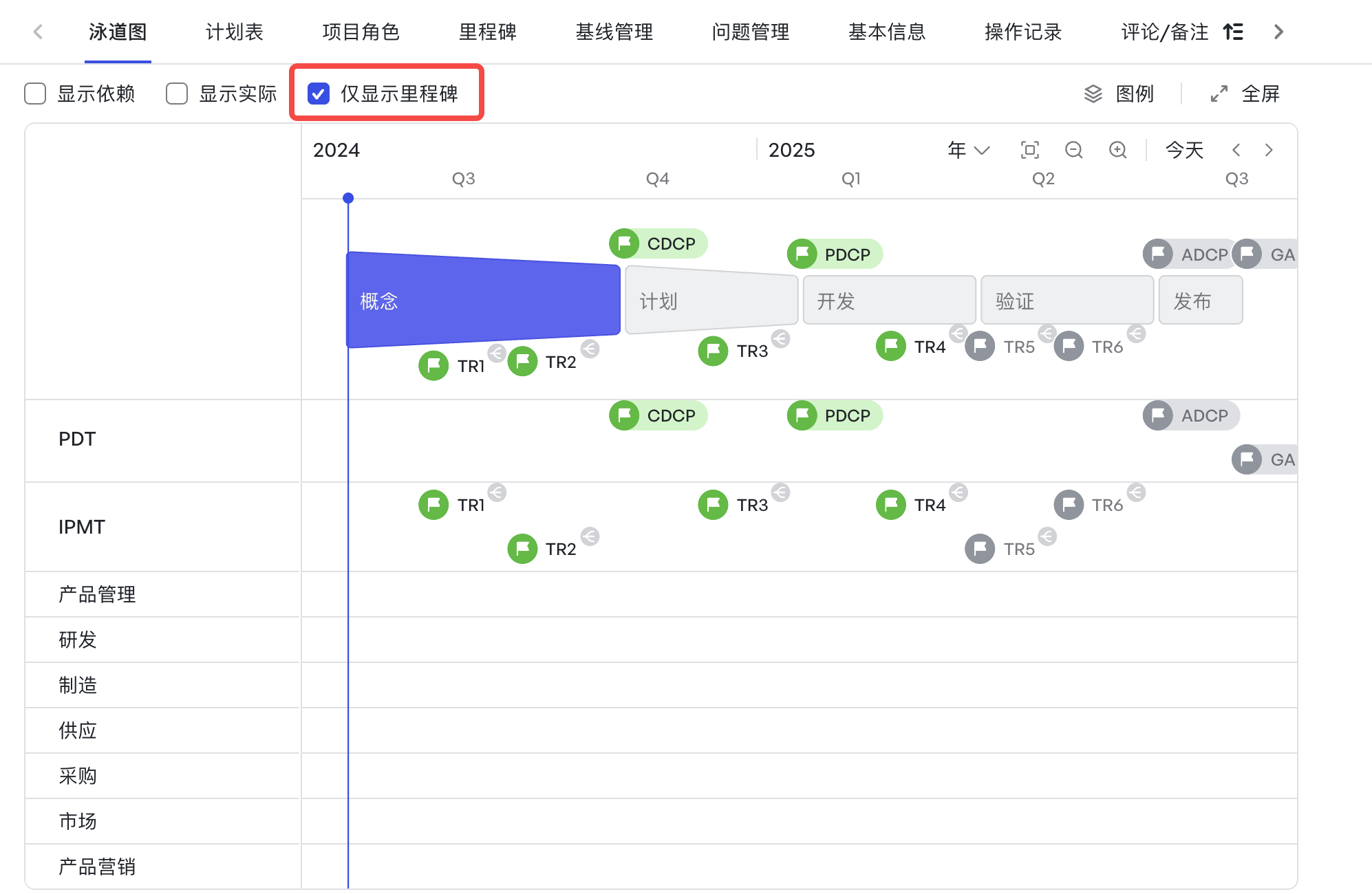Viewport: 1372px width, 894px height.
Task: Click the link badge beside IPMT TR1
Action: pyautogui.click(x=497, y=492)
